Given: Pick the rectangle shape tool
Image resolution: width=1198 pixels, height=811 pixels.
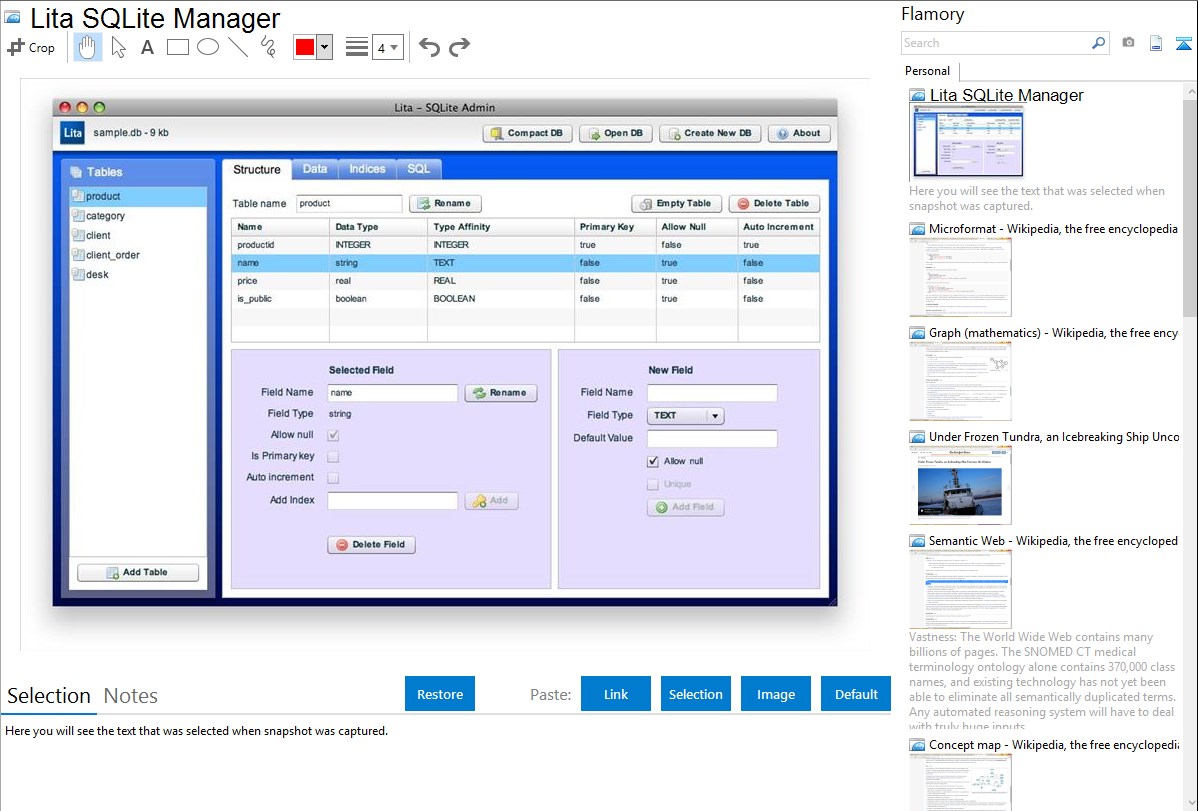Looking at the screenshot, I should coord(178,47).
